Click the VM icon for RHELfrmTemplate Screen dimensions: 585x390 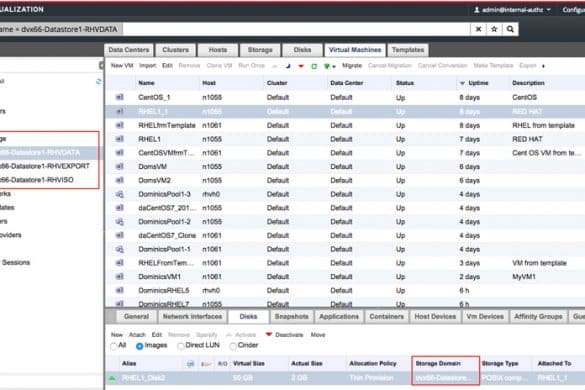(x=119, y=125)
